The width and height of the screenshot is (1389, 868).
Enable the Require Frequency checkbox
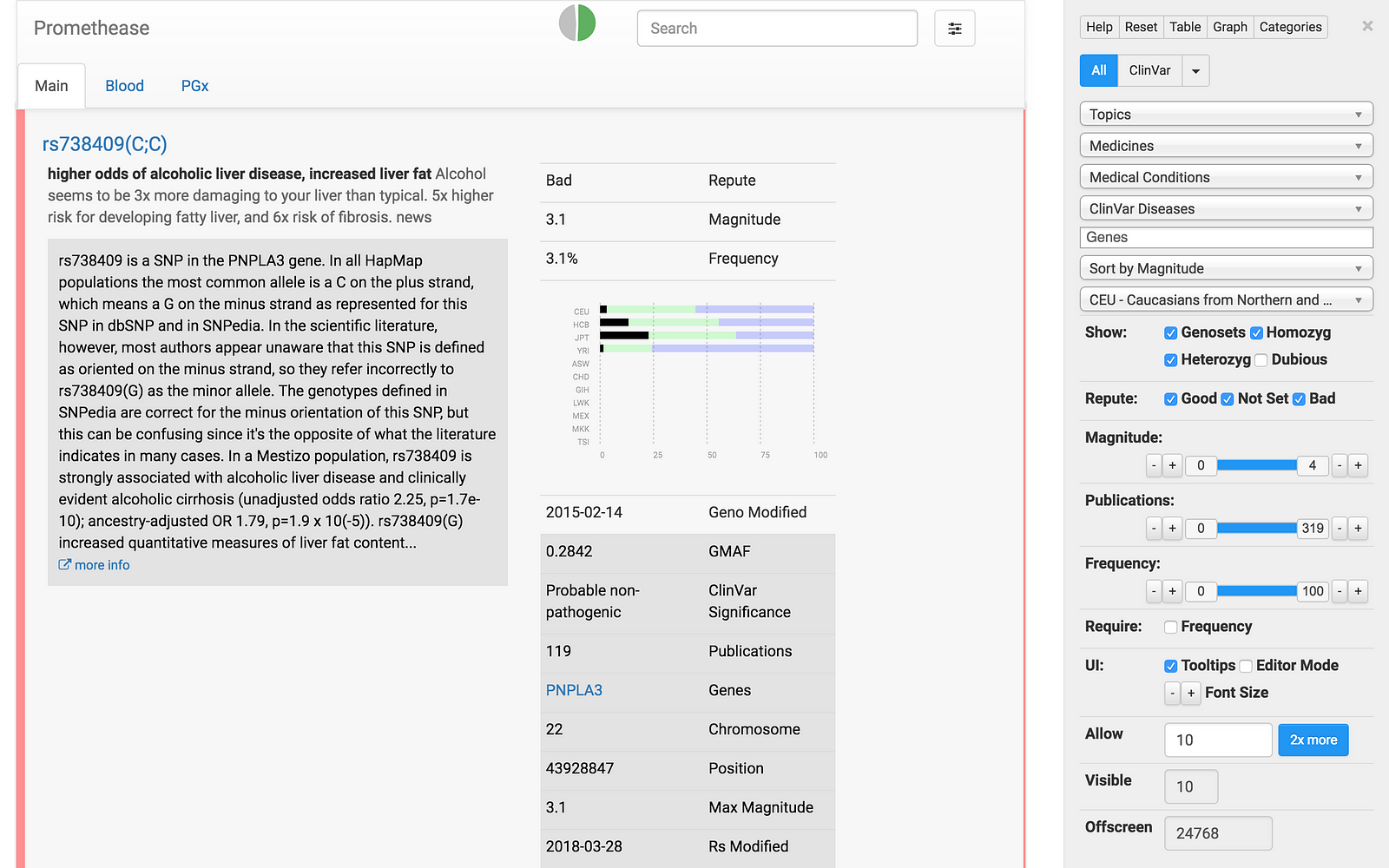(x=1170, y=627)
